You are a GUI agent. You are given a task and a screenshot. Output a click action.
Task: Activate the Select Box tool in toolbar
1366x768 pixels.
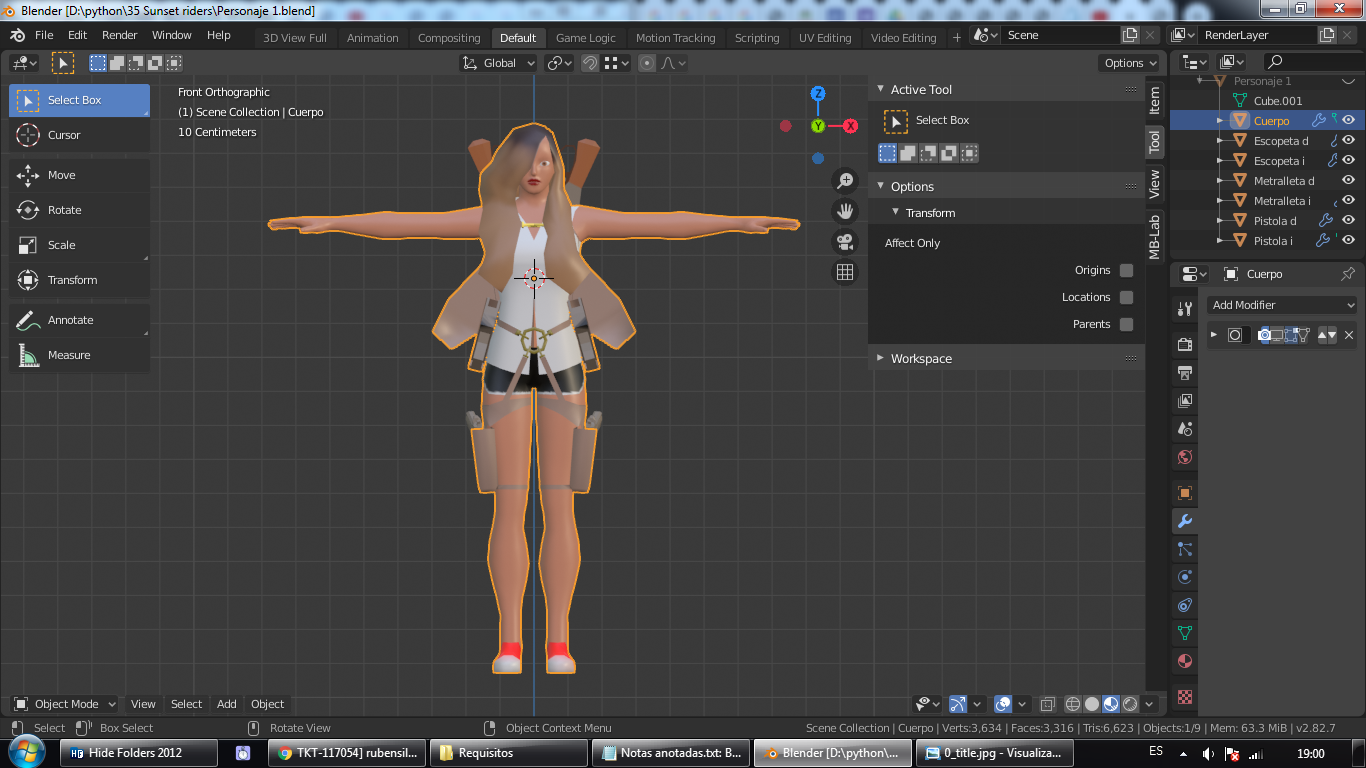point(80,100)
